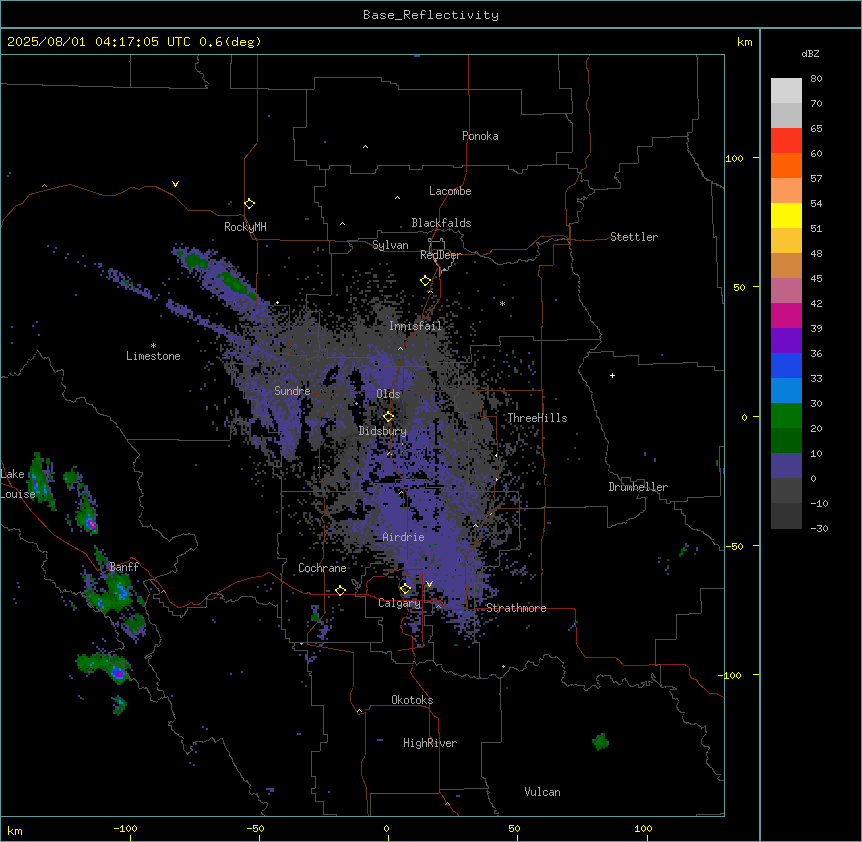Click the yellow diamond marker south of RedDeer
The width and height of the screenshot is (862, 842).
coord(426,281)
